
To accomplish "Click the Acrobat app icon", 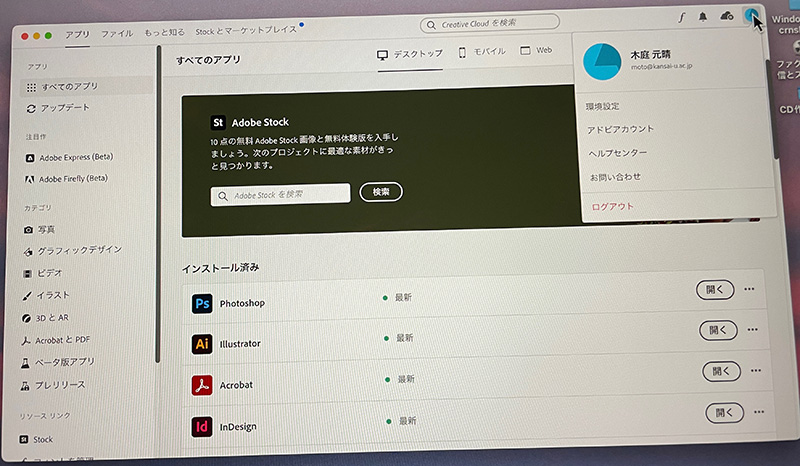I will click(x=202, y=385).
